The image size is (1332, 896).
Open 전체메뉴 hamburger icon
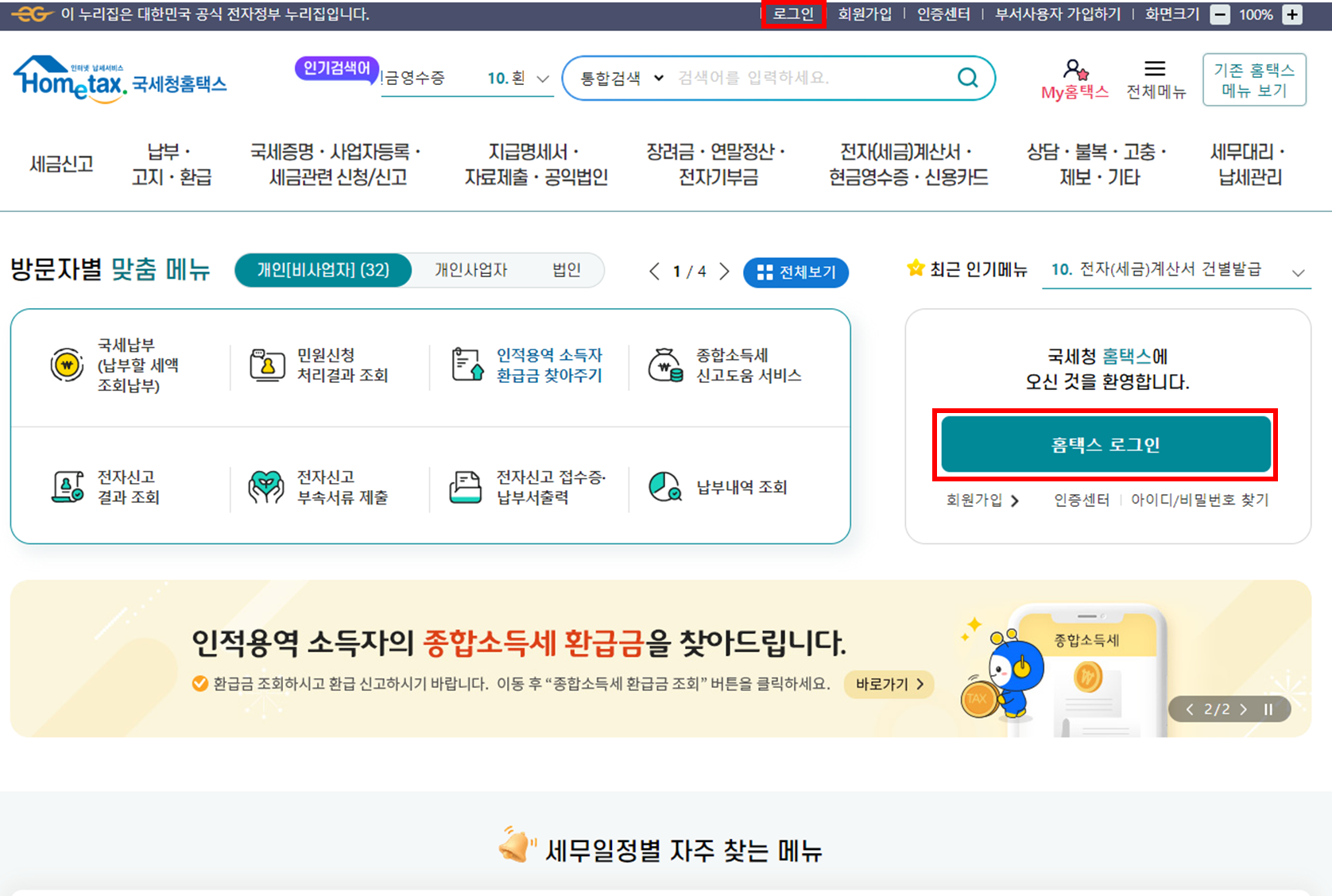(x=1155, y=69)
